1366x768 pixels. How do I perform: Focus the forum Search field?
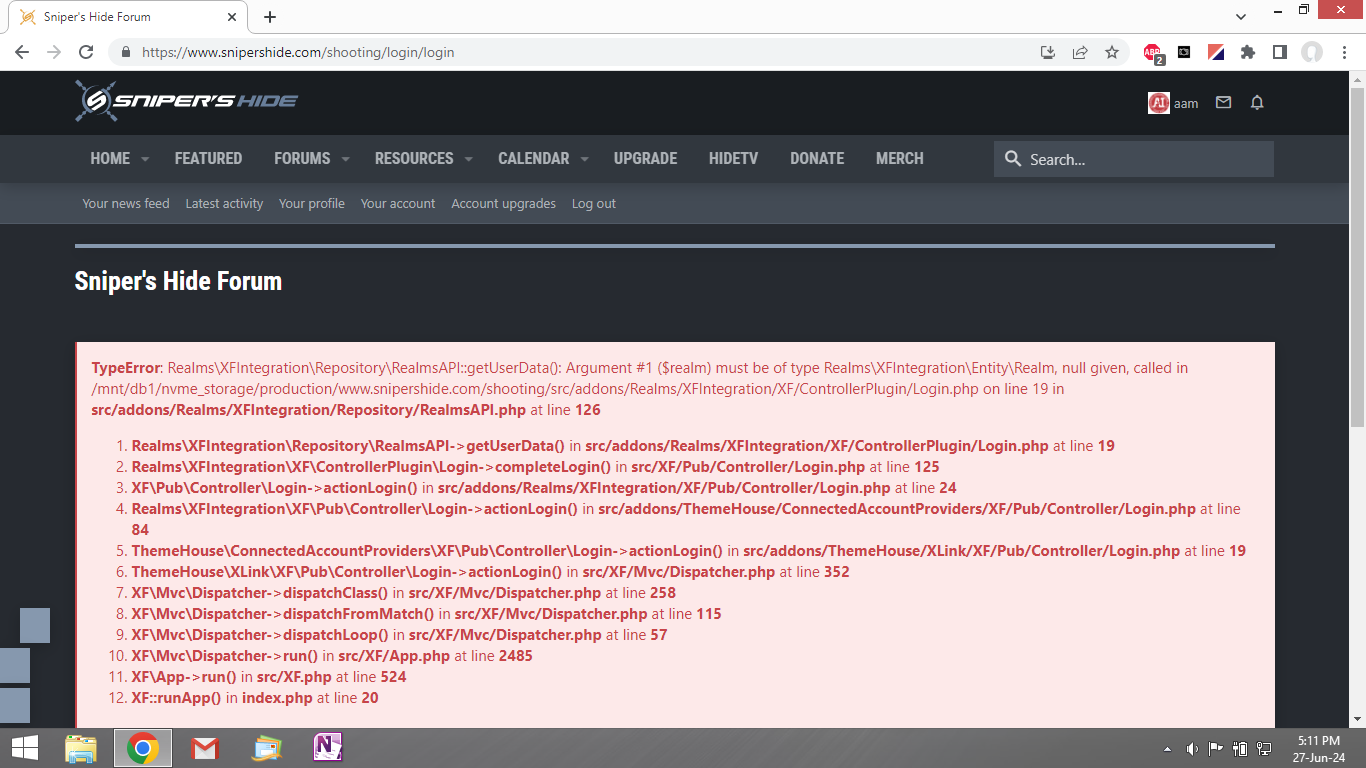coord(1134,159)
